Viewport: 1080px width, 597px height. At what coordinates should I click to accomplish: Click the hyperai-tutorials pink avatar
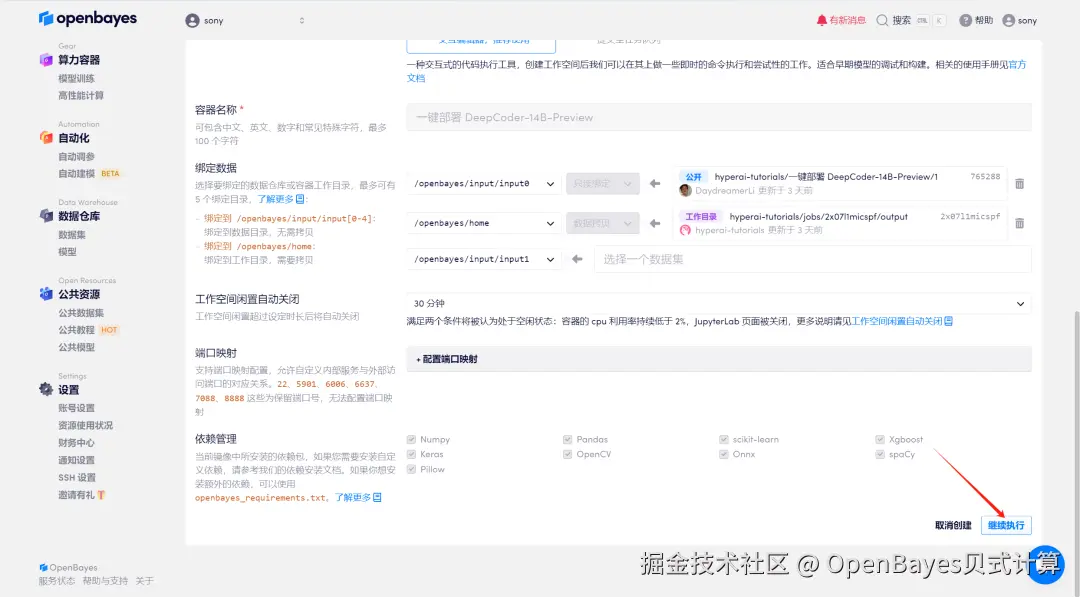click(x=685, y=230)
